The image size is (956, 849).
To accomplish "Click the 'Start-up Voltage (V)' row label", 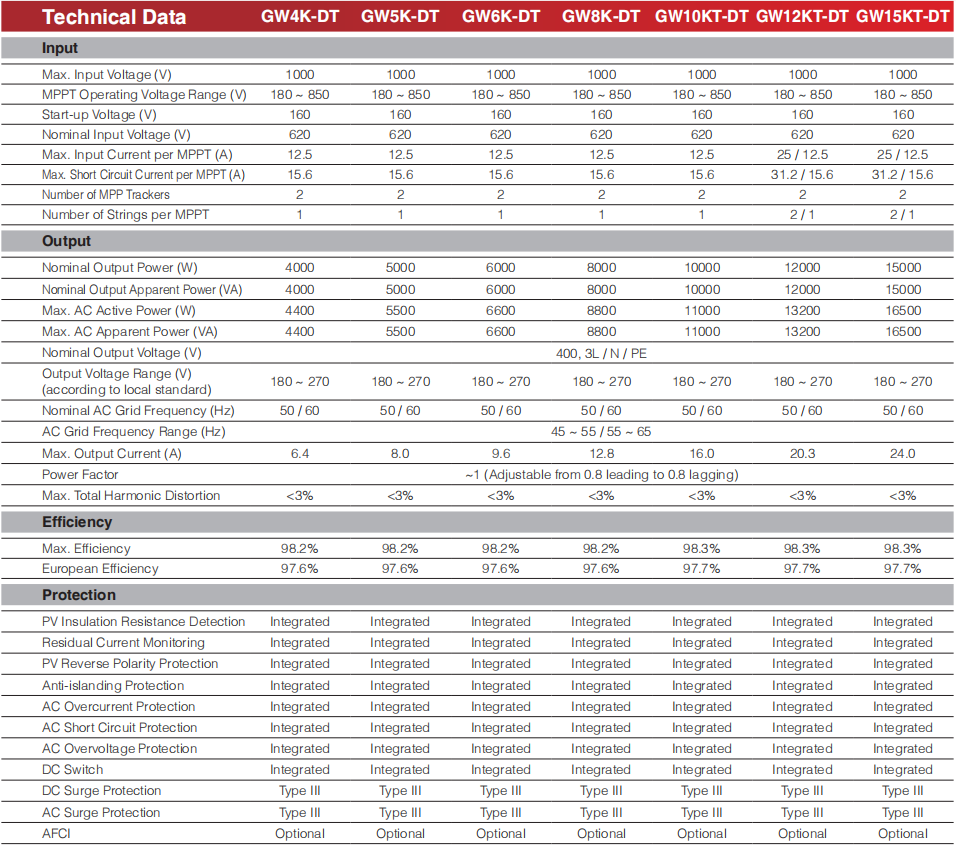I will 99,115.
